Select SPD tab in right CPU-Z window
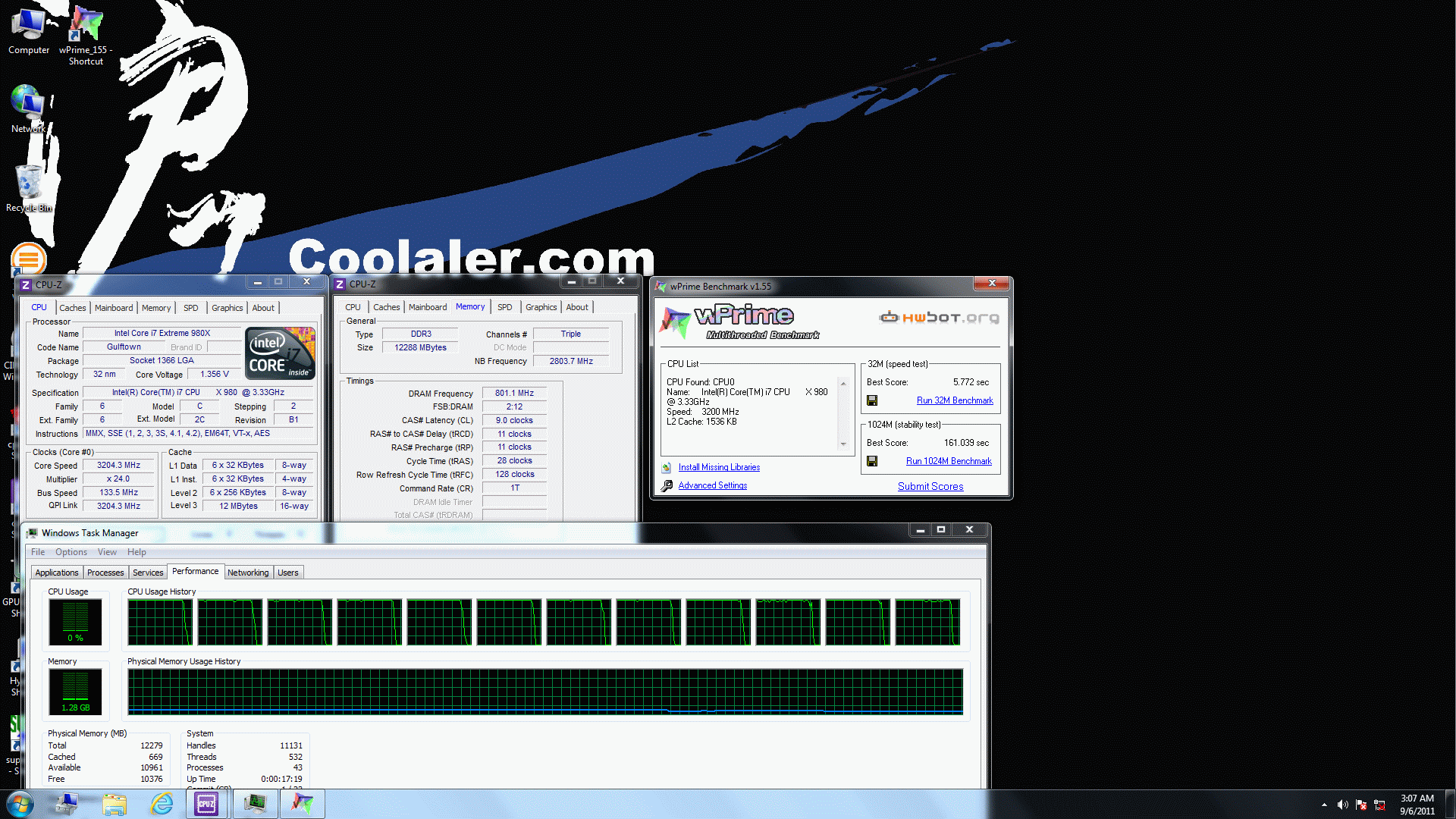The image size is (1456, 819). click(x=505, y=307)
